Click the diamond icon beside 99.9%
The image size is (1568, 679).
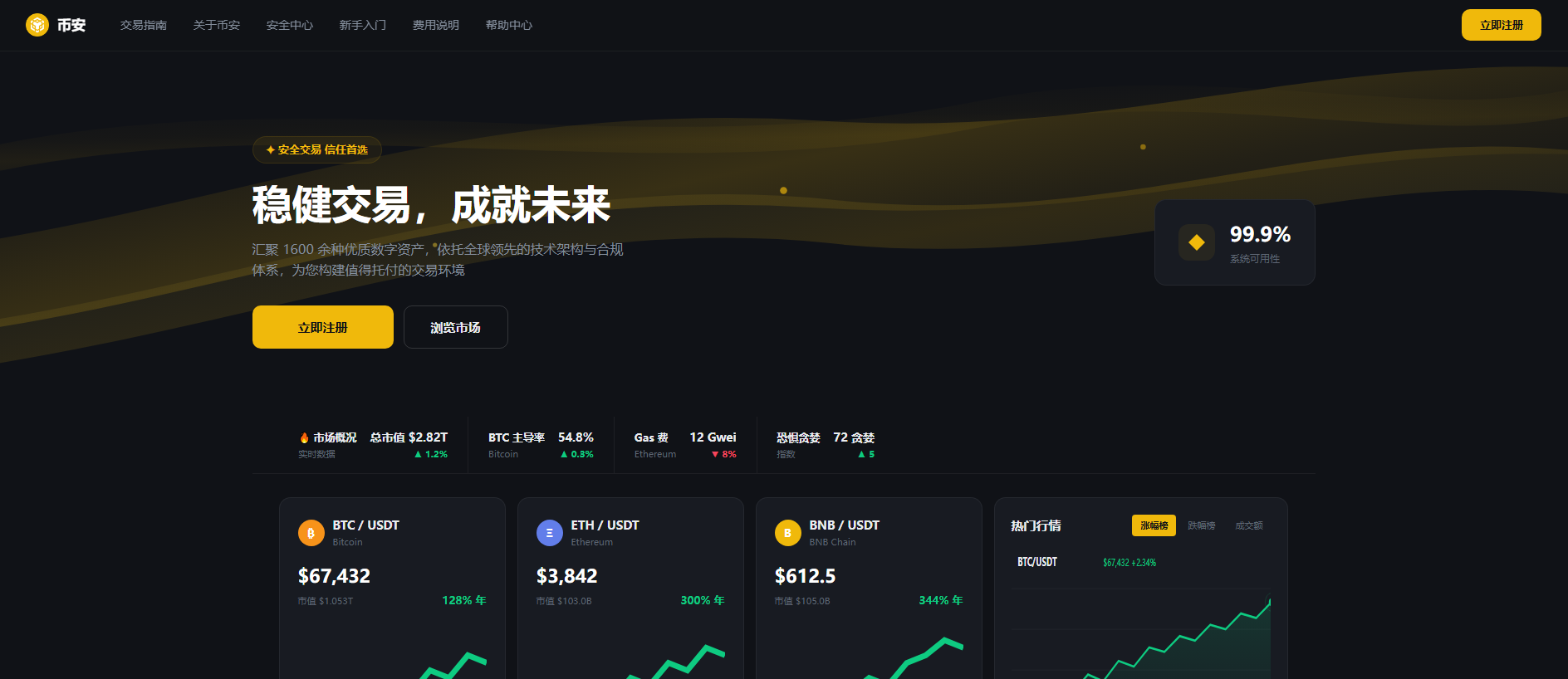[x=1197, y=242]
